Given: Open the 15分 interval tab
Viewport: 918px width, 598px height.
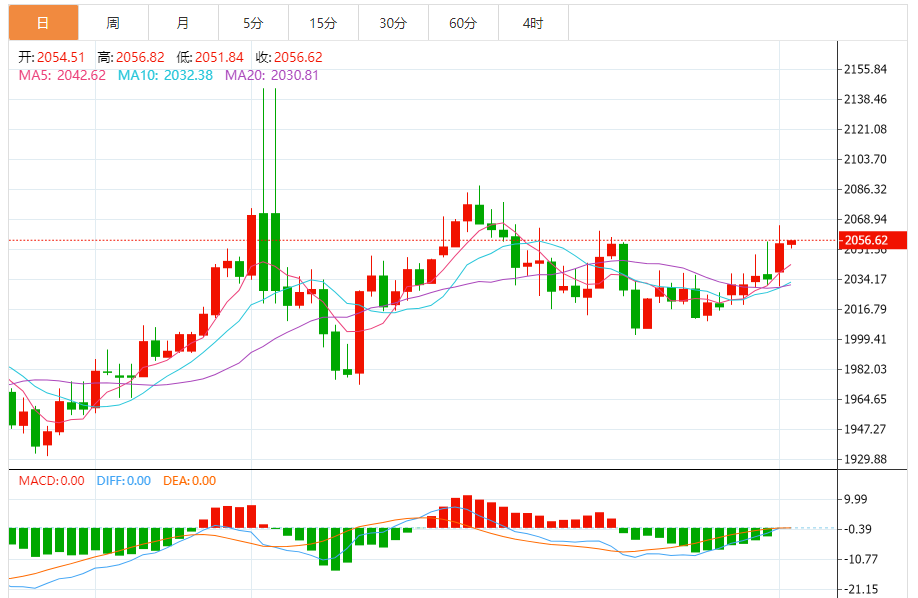Looking at the screenshot, I should (323, 23).
